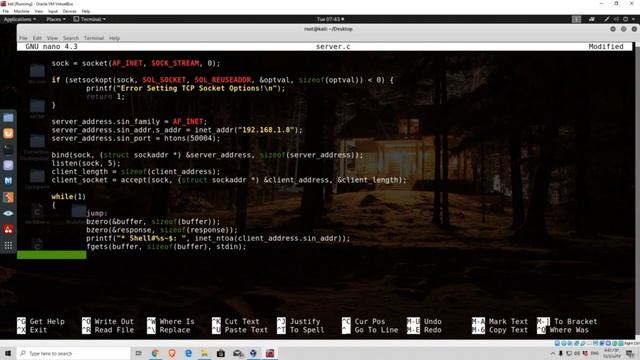Launch the blue M Maltego dock icon
This screenshot has width=640, height=360.
(8, 181)
